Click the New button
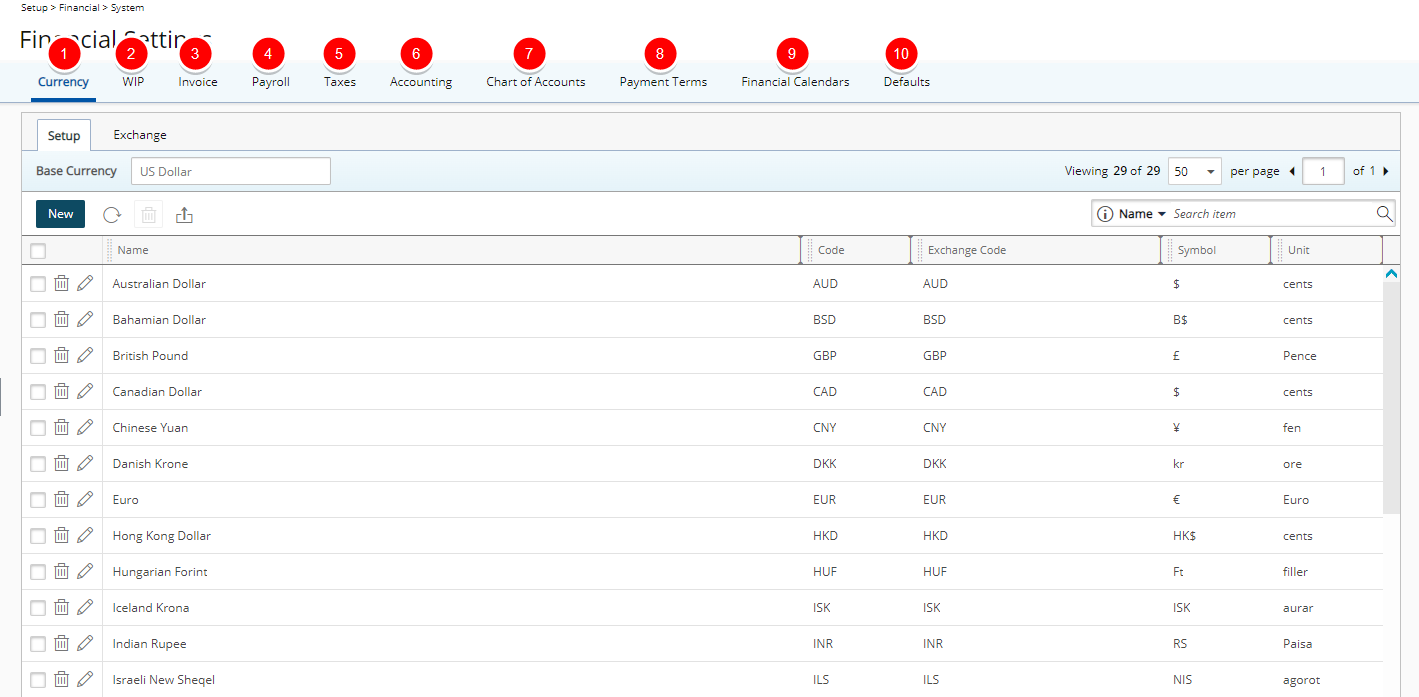Screen dimensions: 1419x697 61,214
